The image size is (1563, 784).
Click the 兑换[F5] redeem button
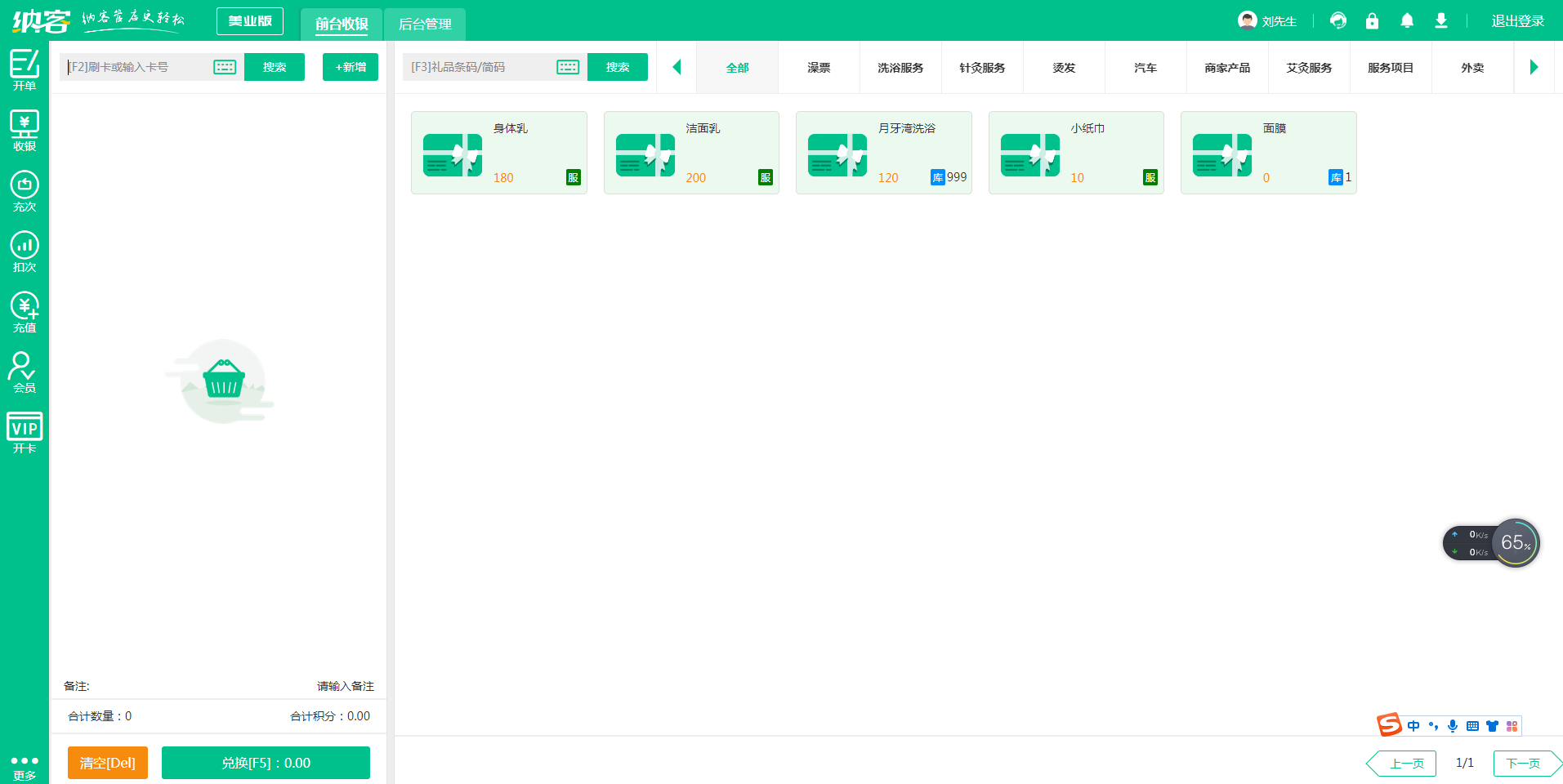tap(266, 763)
